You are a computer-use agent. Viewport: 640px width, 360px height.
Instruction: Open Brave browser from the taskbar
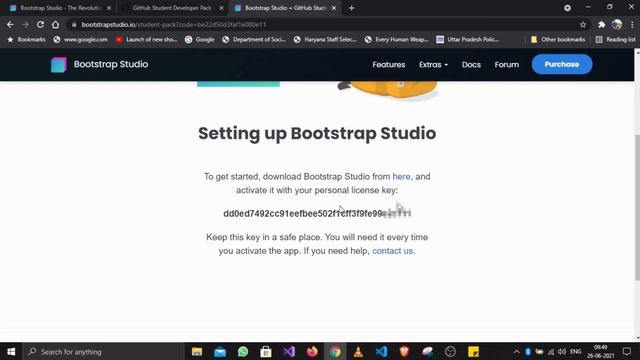404,351
